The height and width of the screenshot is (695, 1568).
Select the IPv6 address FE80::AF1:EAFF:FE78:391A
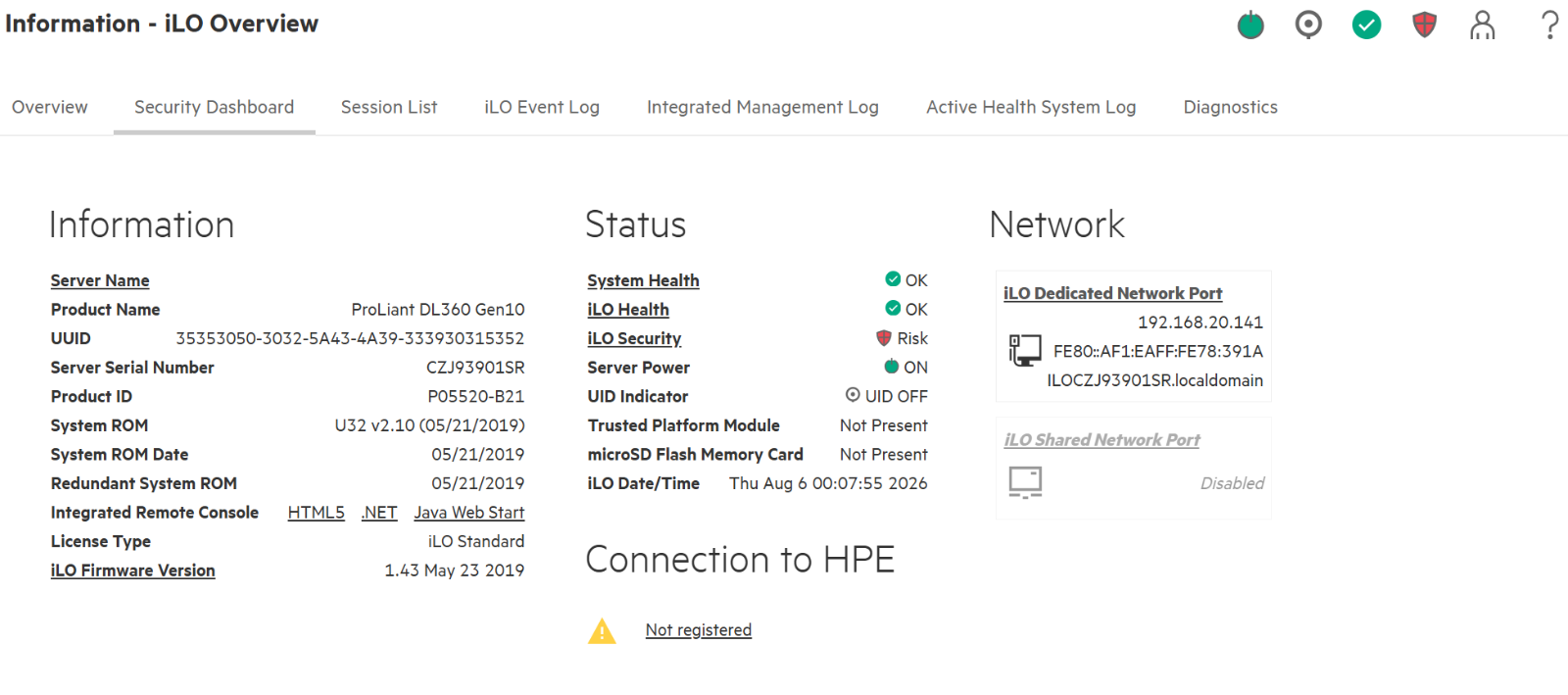point(1158,351)
